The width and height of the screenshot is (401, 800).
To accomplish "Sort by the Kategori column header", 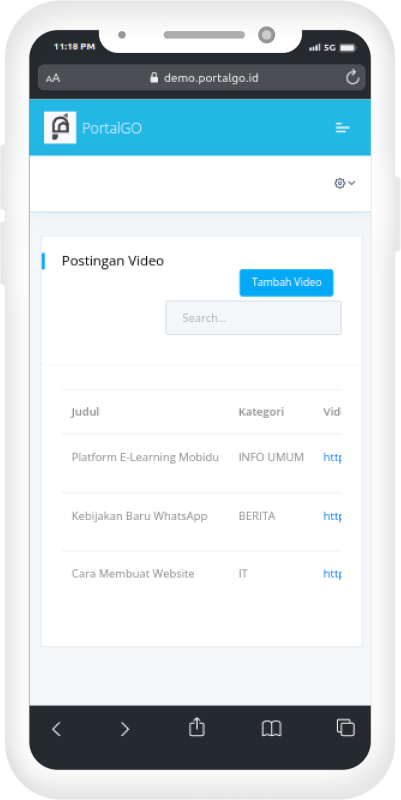I will point(261,412).
